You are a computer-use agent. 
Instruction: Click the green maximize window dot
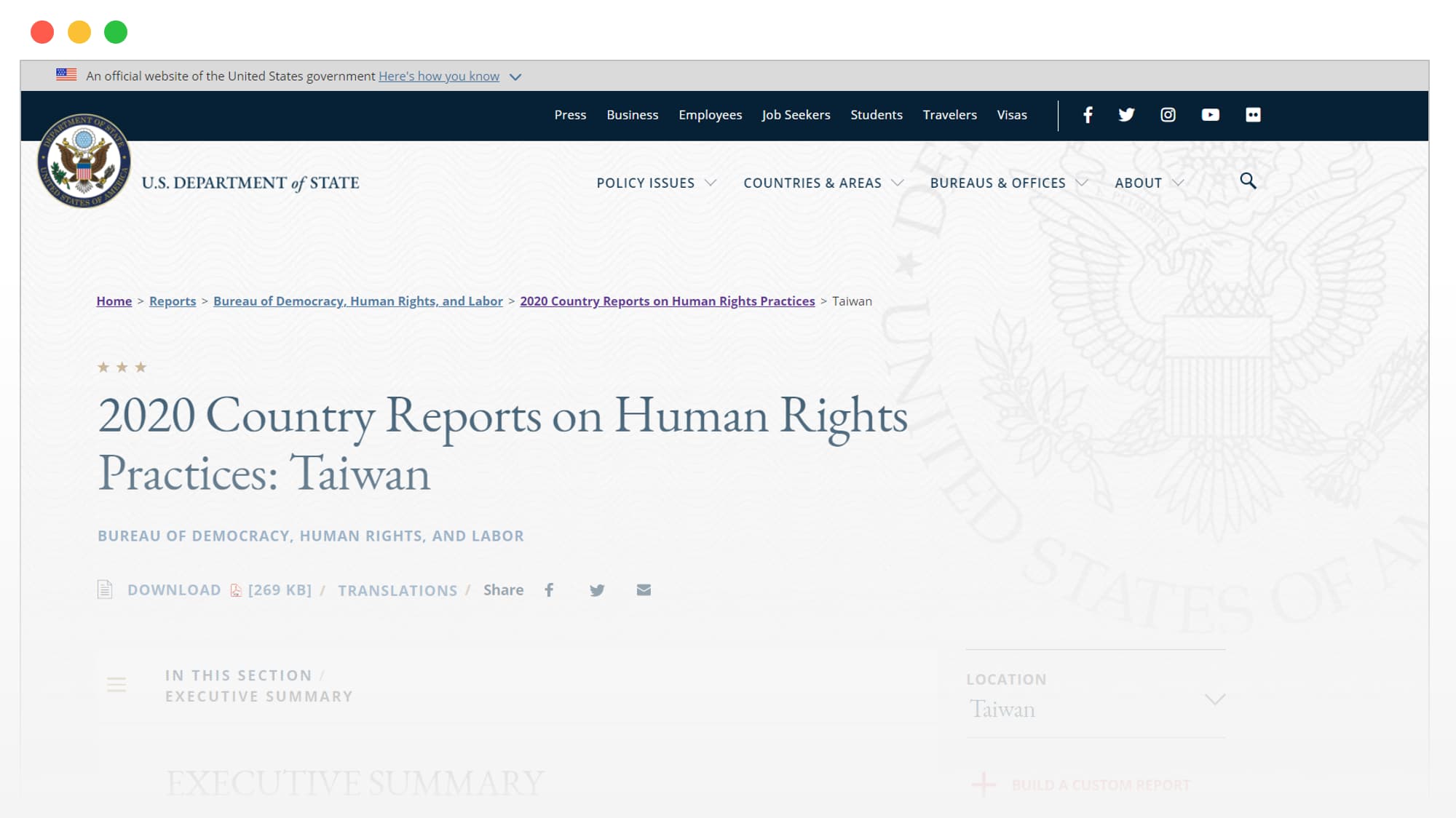(116, 32)
